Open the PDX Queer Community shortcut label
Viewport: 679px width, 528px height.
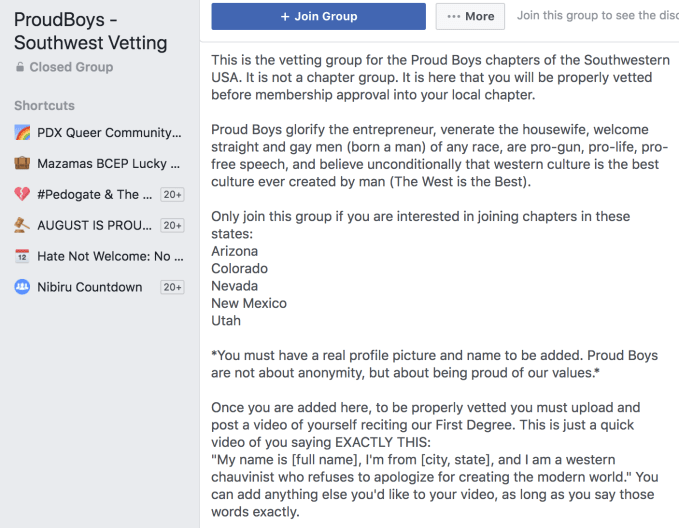(109, 133)
